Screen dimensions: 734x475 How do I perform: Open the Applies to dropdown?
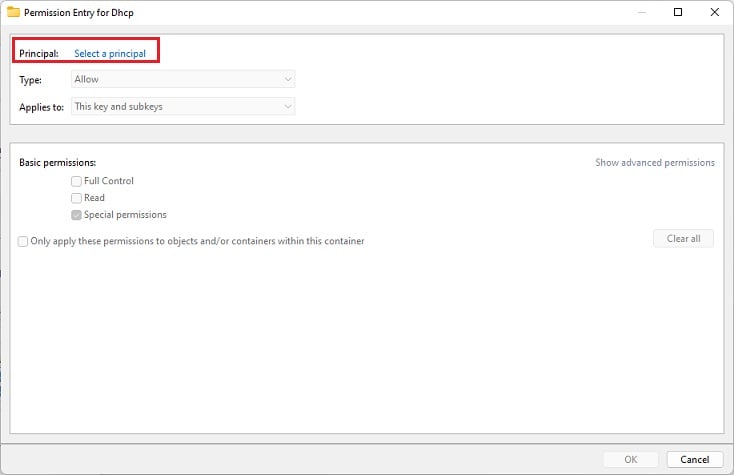pos(183,106)
